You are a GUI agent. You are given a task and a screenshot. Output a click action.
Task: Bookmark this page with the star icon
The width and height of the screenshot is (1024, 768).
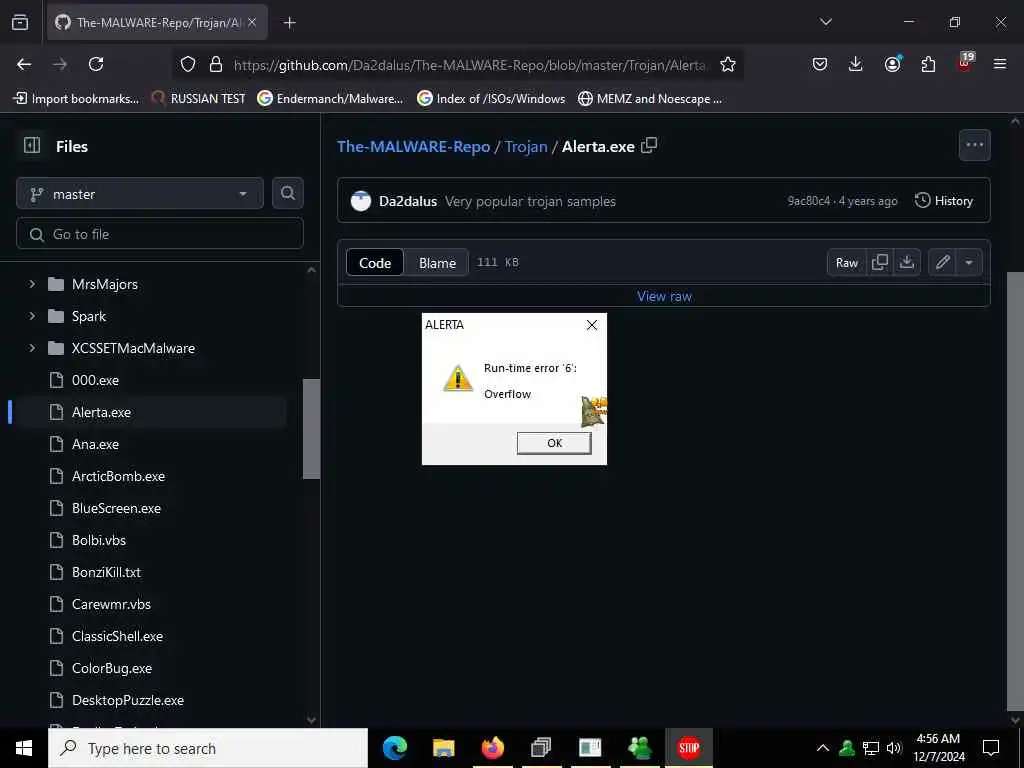coord(728,64)
